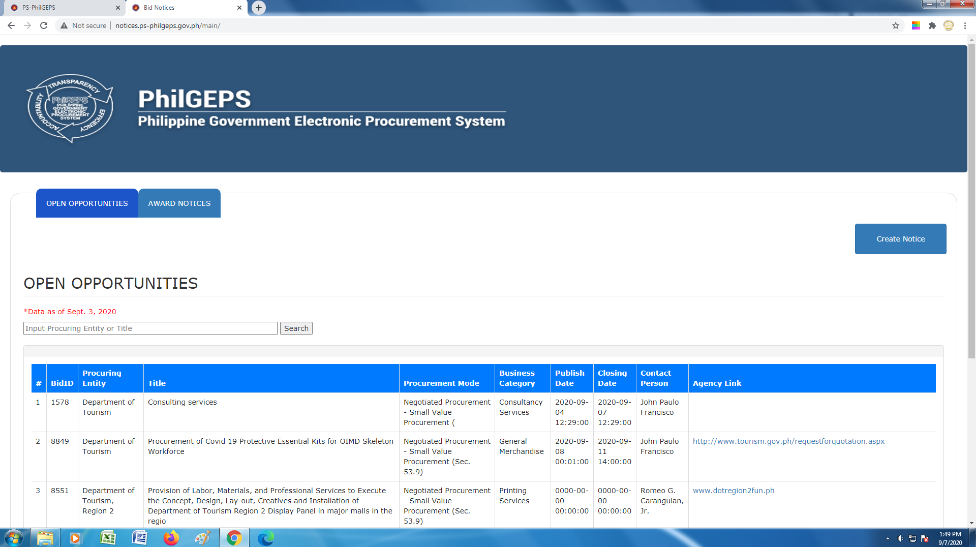
Task: Switch to the AWARD NOTICES tab
Action: 179,203
